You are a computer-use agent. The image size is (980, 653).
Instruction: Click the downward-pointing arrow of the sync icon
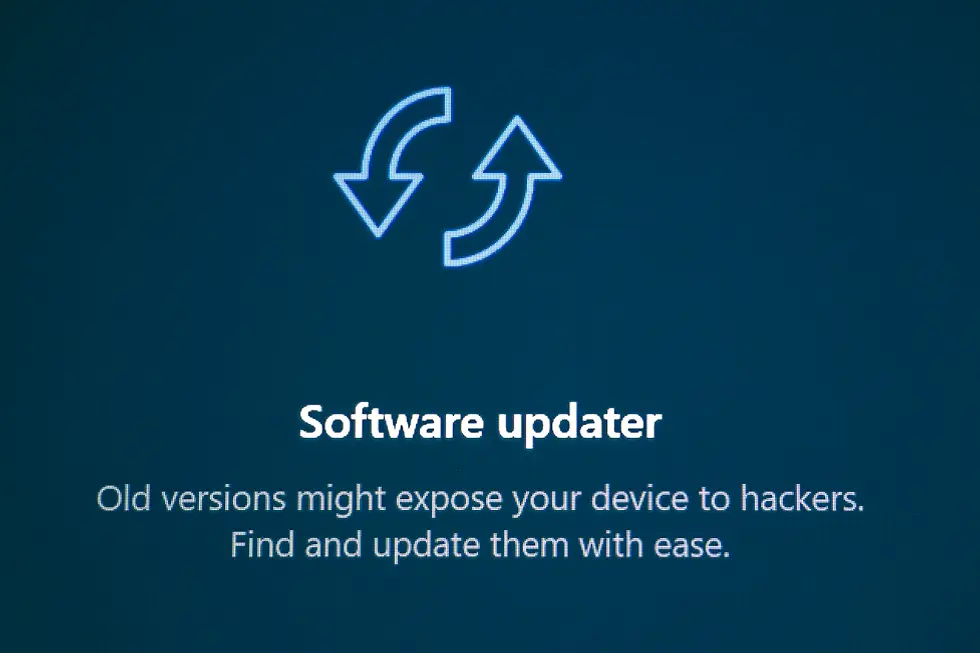(x=392, y=162)
